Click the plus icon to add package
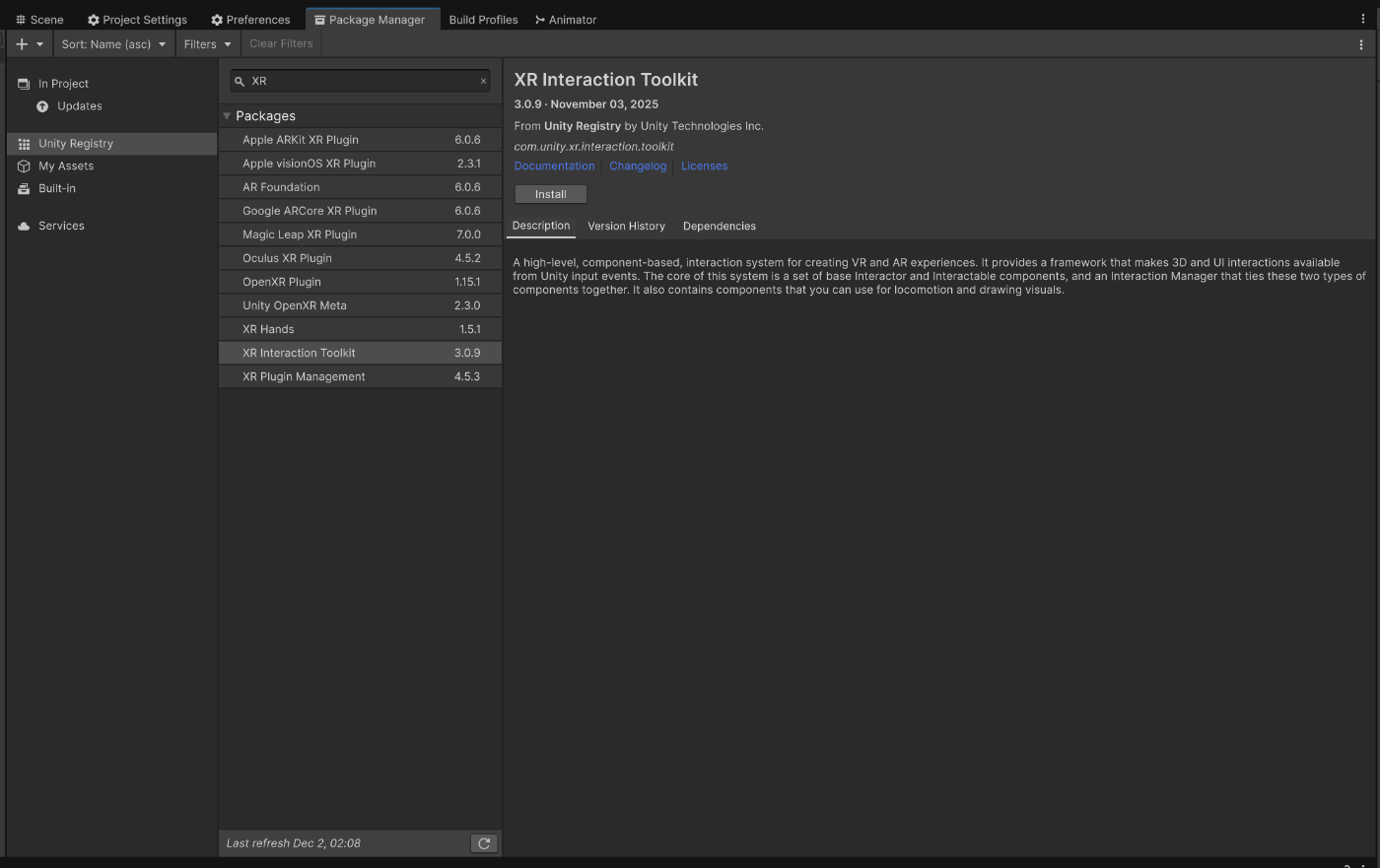 (22, 44)
